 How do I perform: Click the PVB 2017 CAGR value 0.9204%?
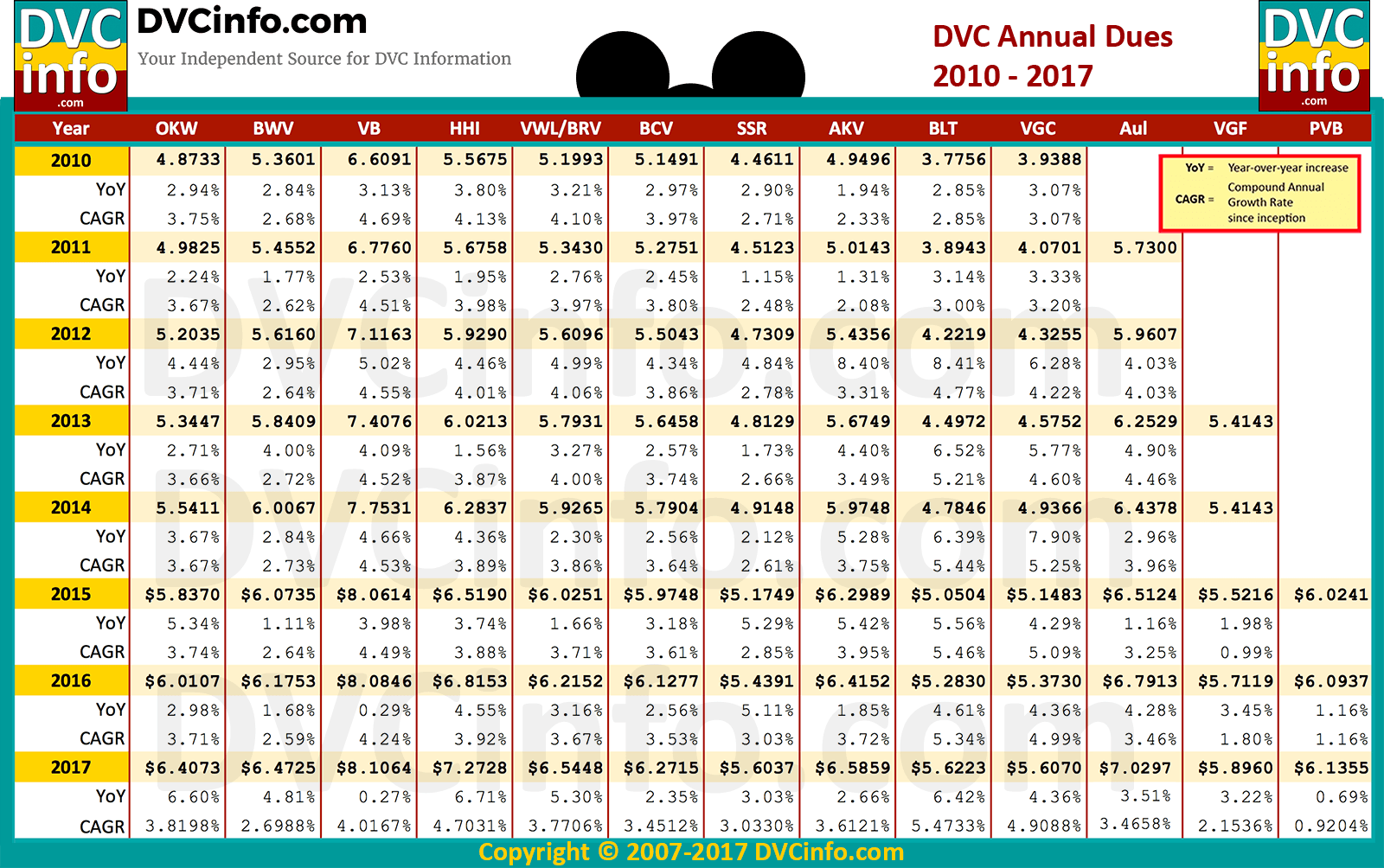(x=1331, y=826)
